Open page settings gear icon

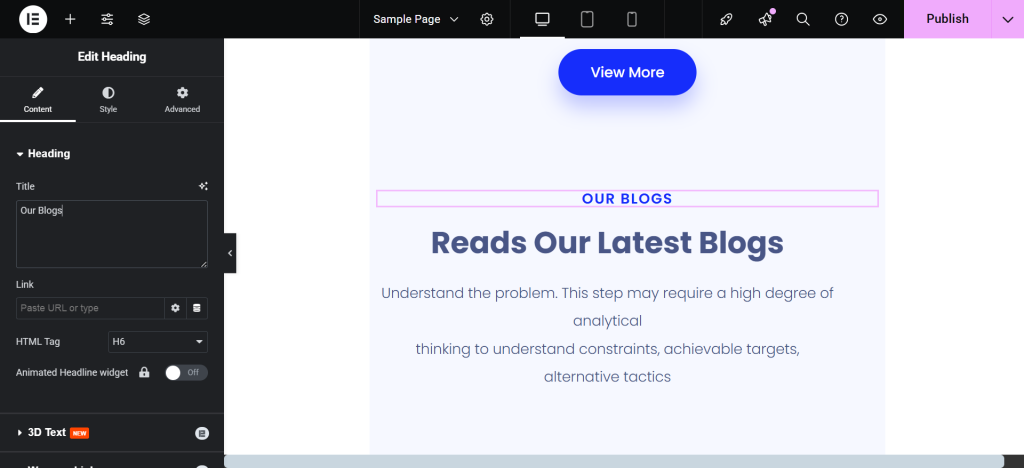coord(487,19)
